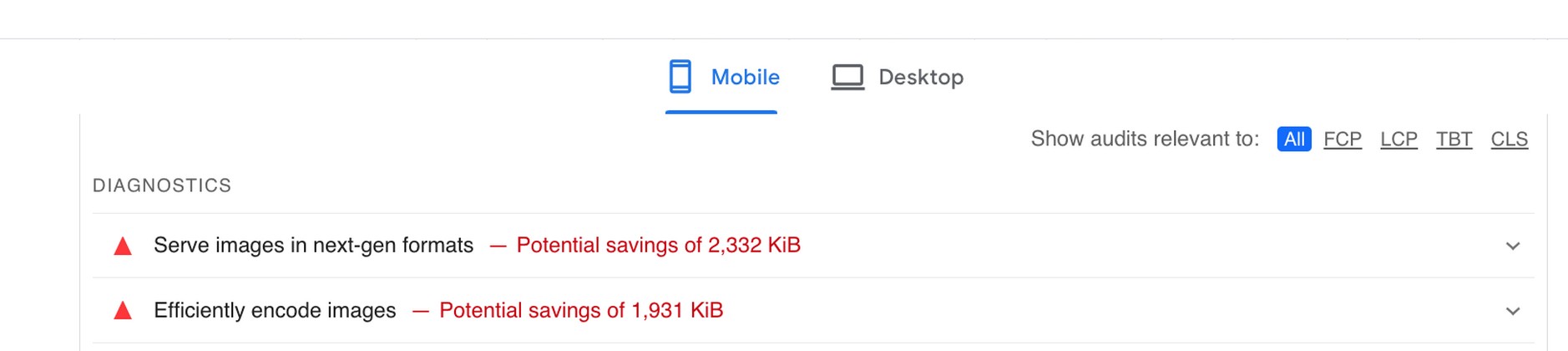1568x351 pixels.
Task: Open the Serve images in next-gen formats audit
Action: 313,245
